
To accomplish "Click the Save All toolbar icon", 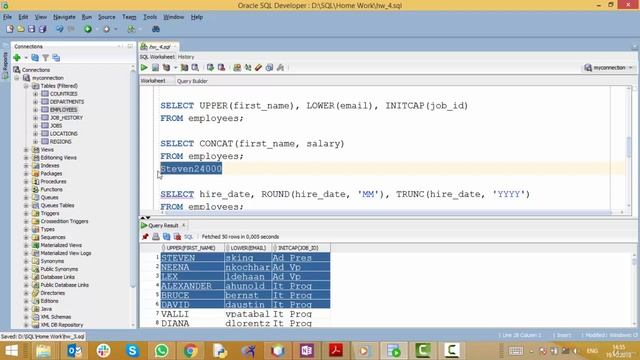I will click(42, 29).
